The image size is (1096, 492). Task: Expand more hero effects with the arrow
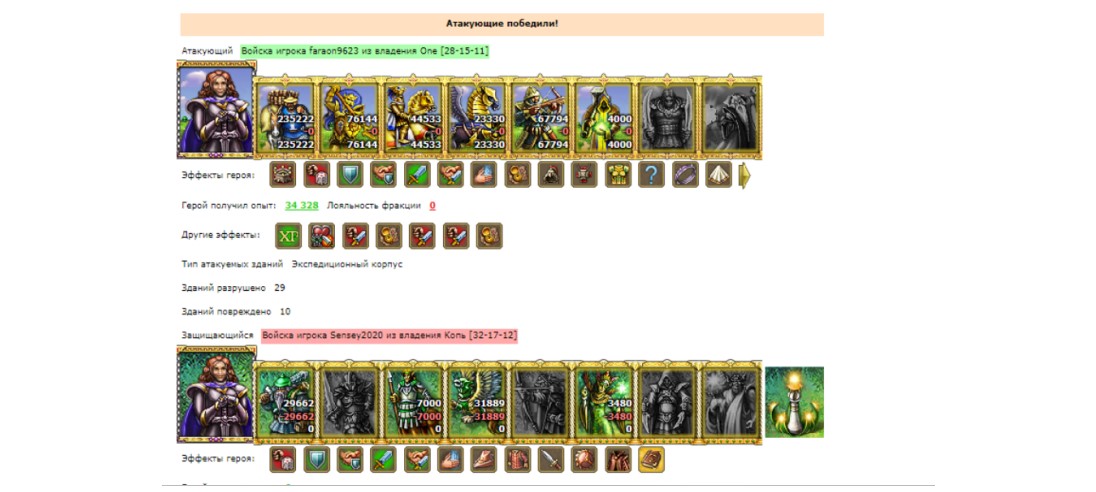pos(745,175)
